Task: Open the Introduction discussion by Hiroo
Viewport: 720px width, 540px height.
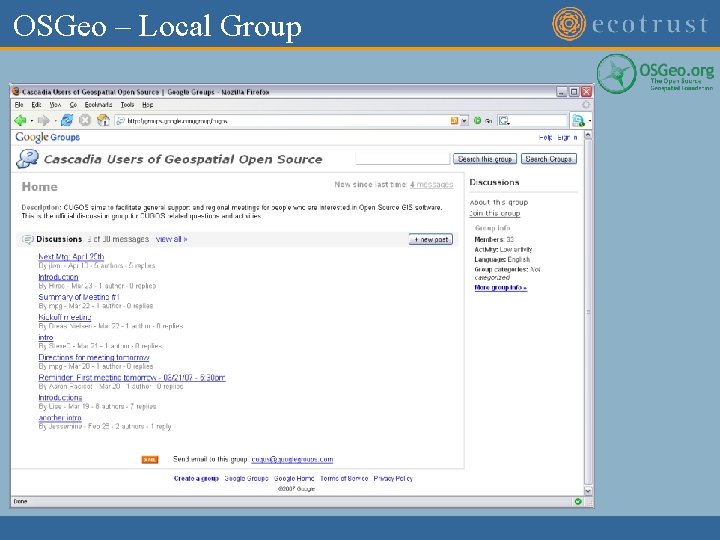Action: pyautogui.click(x=58, y=277)
